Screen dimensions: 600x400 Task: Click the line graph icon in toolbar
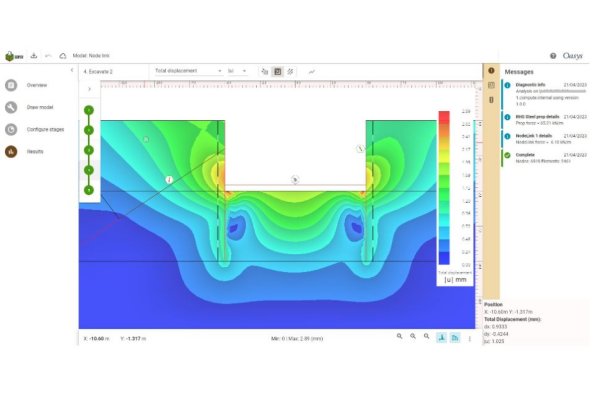pyautogui.click(x=312, y=71)
